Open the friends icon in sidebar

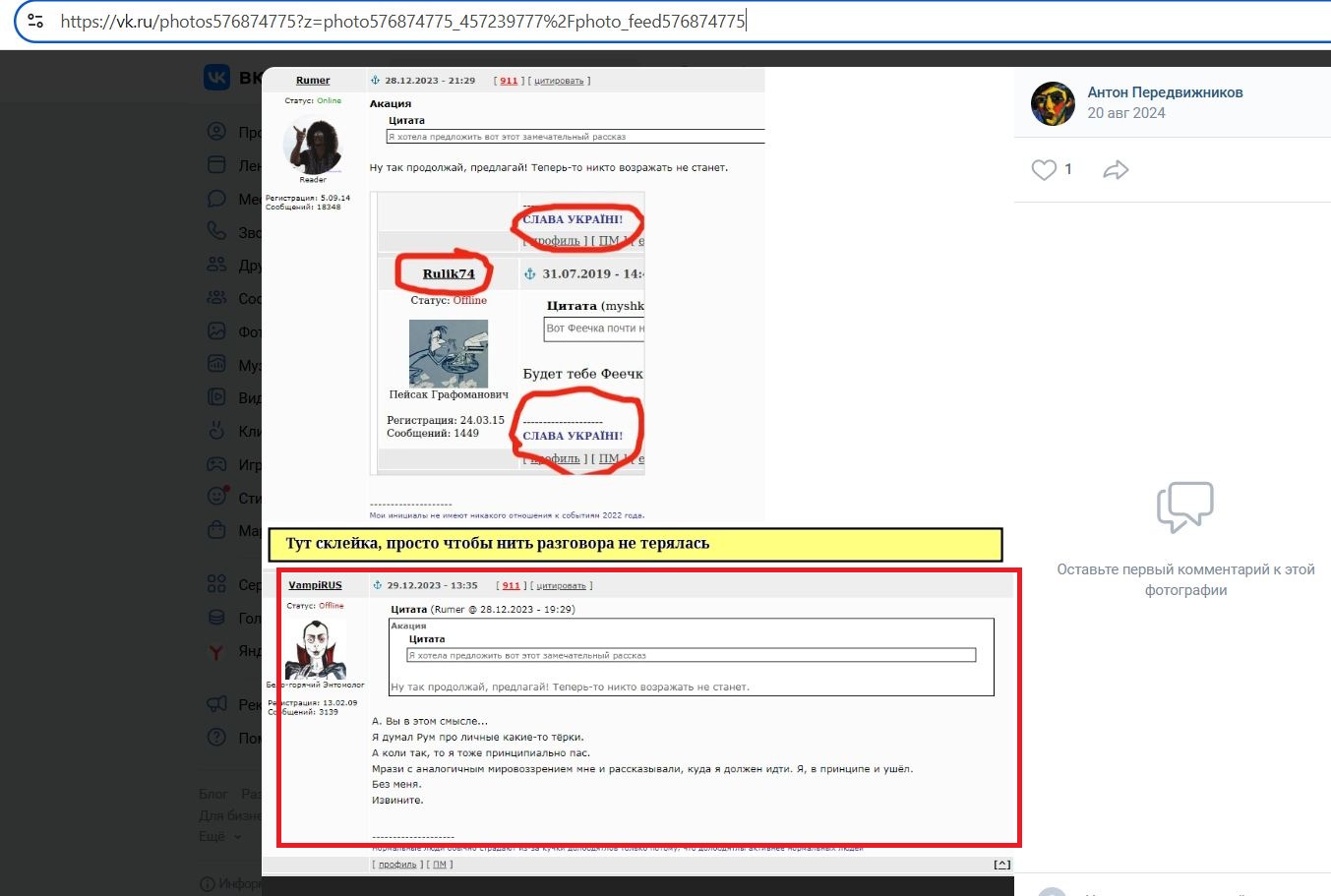click(217, 265)
